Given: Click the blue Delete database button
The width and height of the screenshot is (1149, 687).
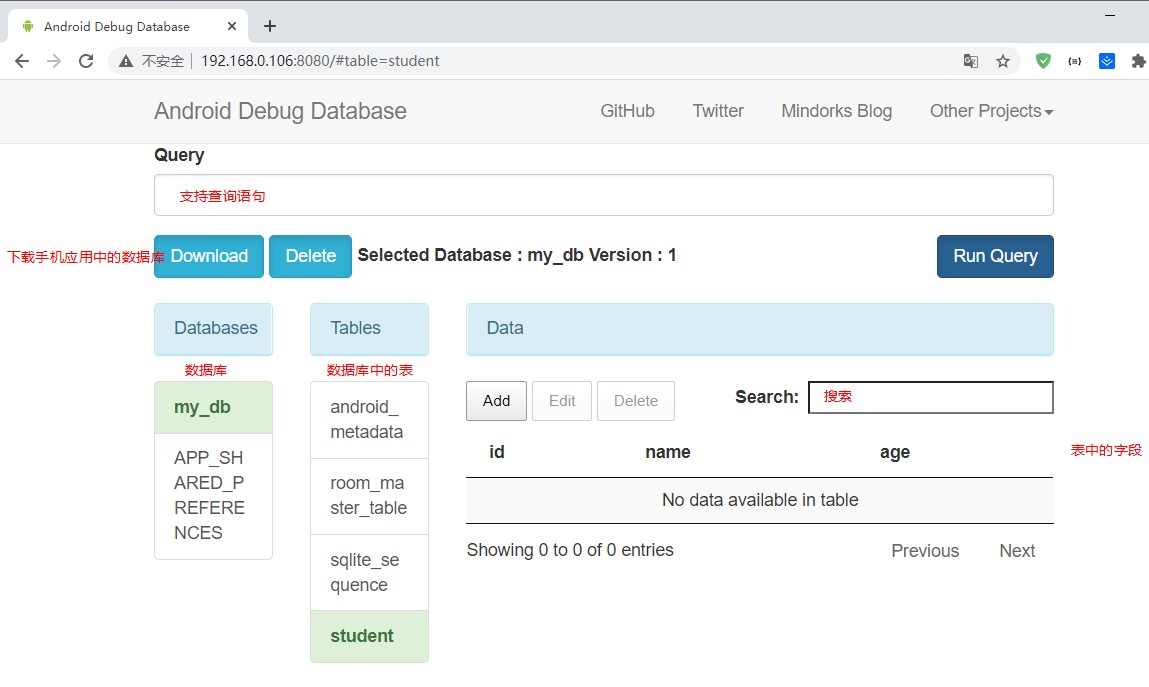Looking at the screenshot, I should [311, 256].
